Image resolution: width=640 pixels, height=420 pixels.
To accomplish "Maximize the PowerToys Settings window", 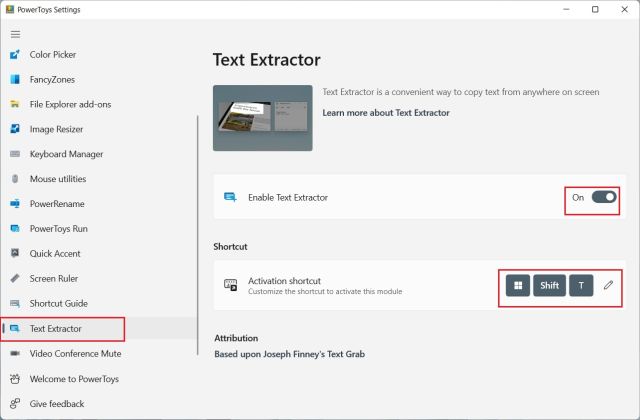I will [595, 9].
